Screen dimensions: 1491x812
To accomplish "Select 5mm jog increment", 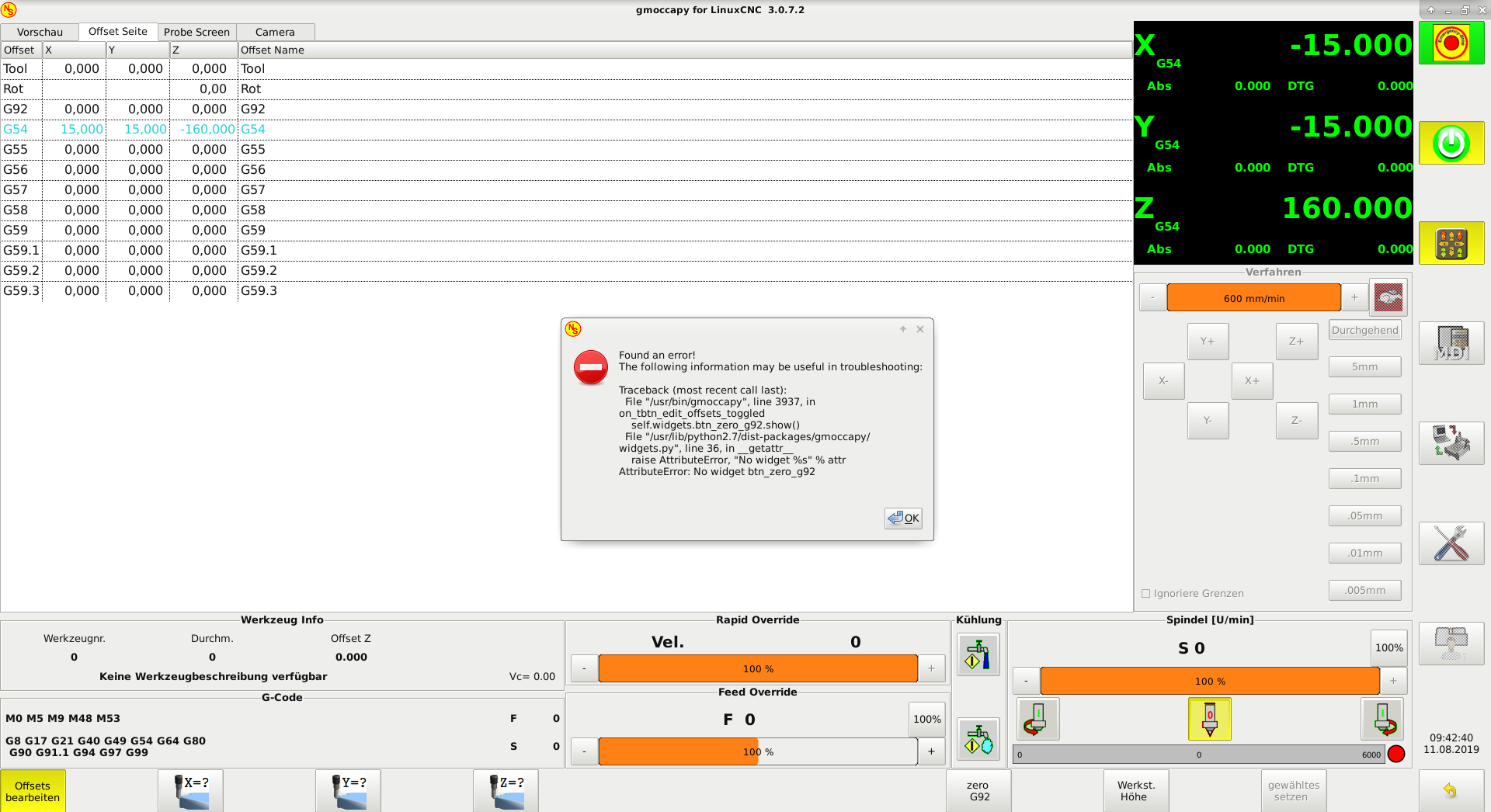I will coord(1365,367).
